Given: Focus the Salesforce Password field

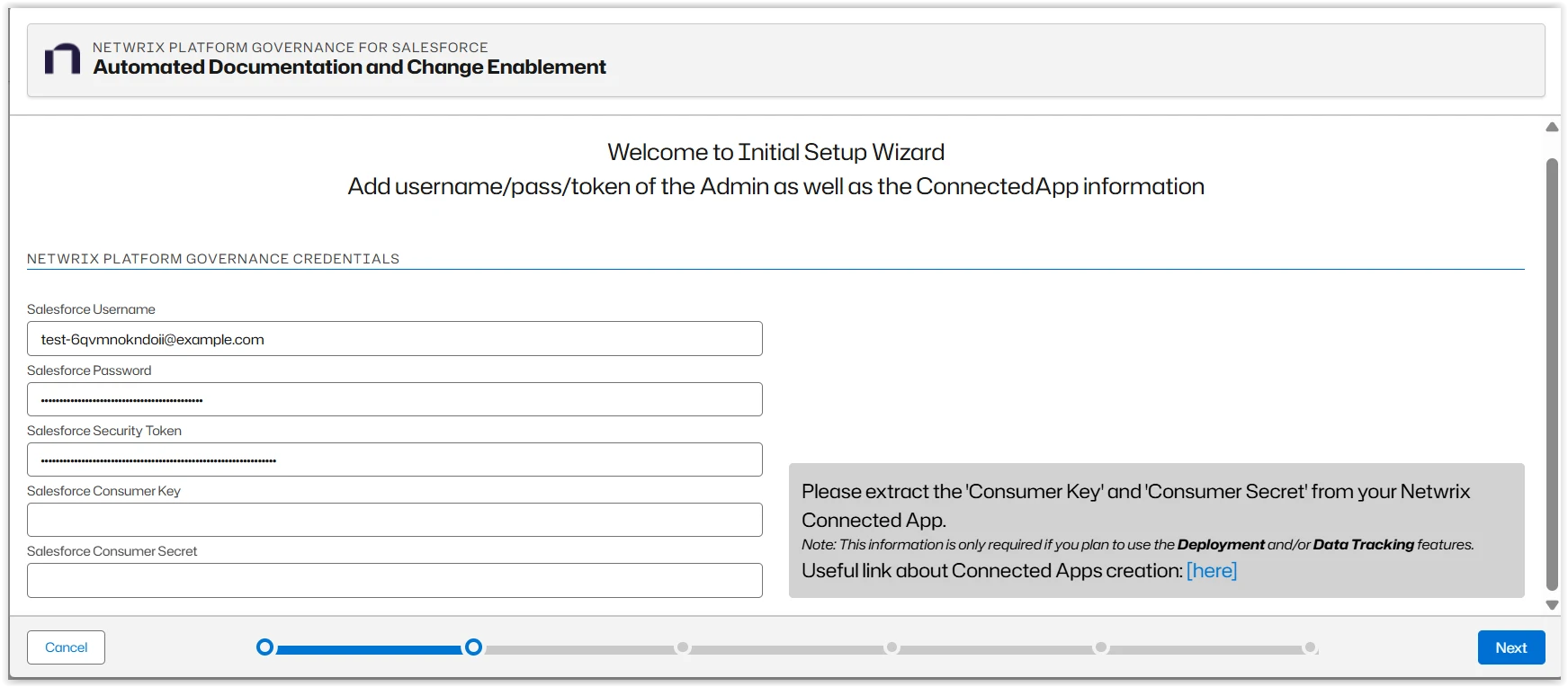Looking at the screenshot, I should (x=395, y=399).
